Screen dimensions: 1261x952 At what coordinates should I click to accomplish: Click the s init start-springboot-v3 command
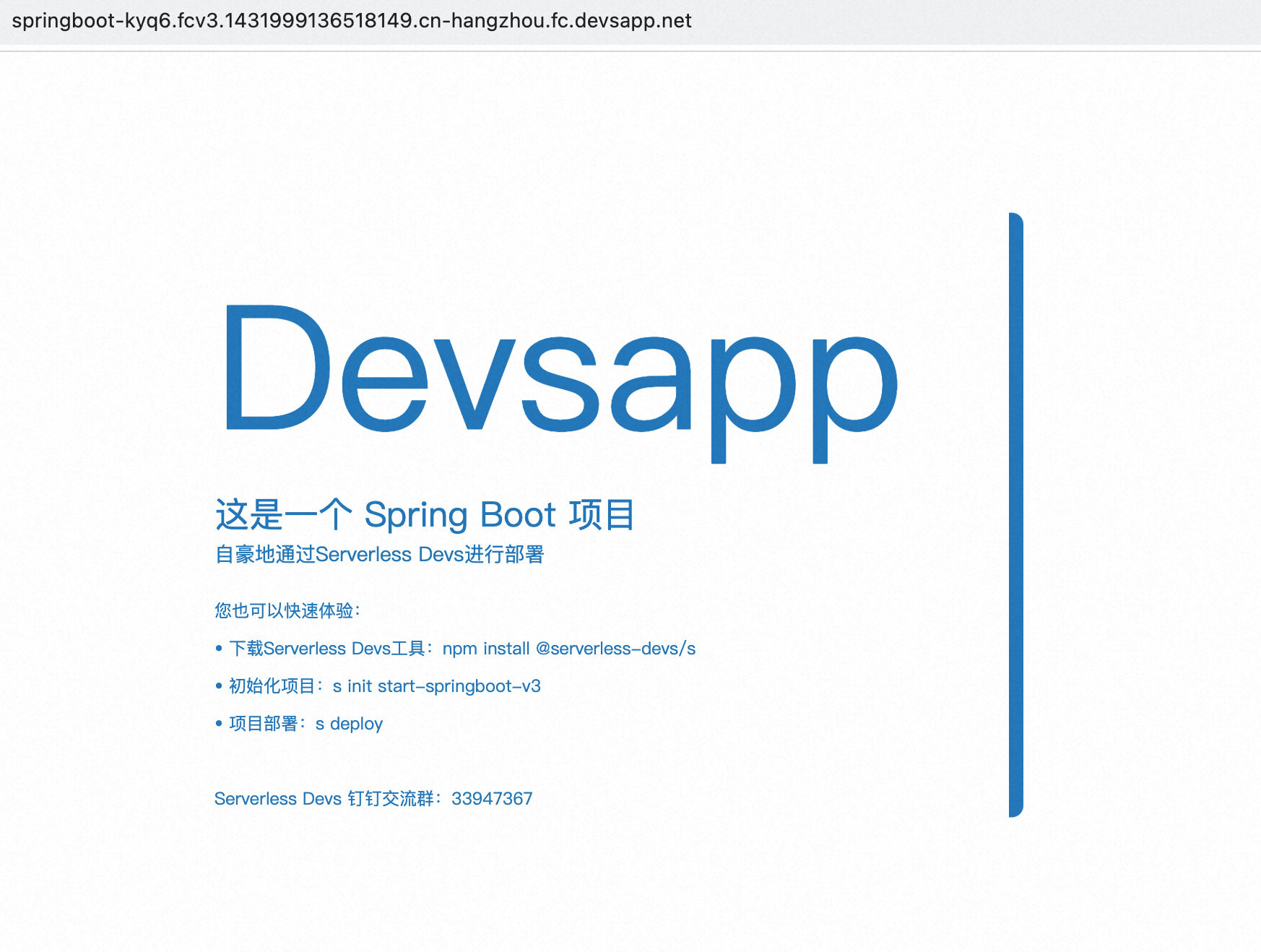pos(437,686)
